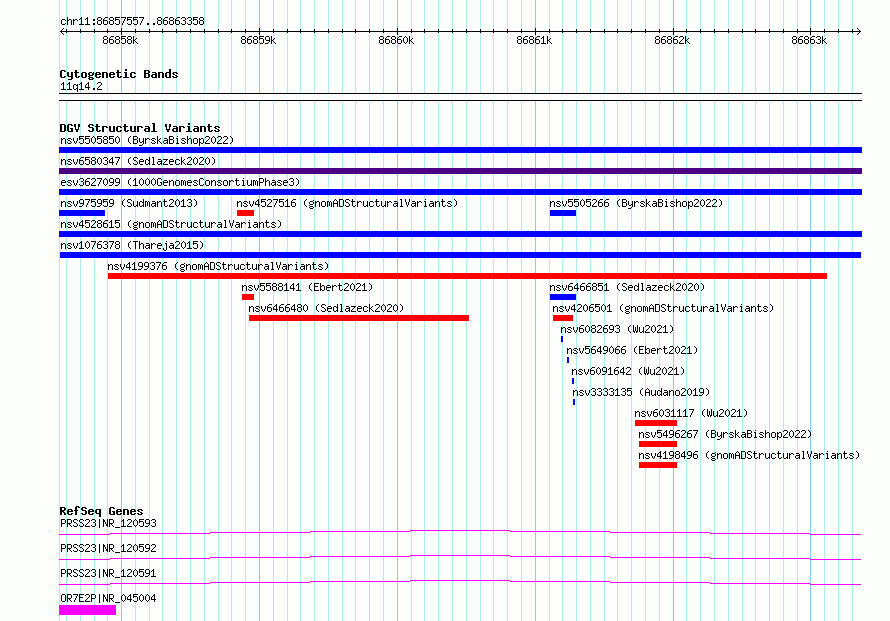The width and height of the screenshot is (890, 621).
Task: Open OR7E2P|NR_045004 gene label
Action: pos(108,598)
